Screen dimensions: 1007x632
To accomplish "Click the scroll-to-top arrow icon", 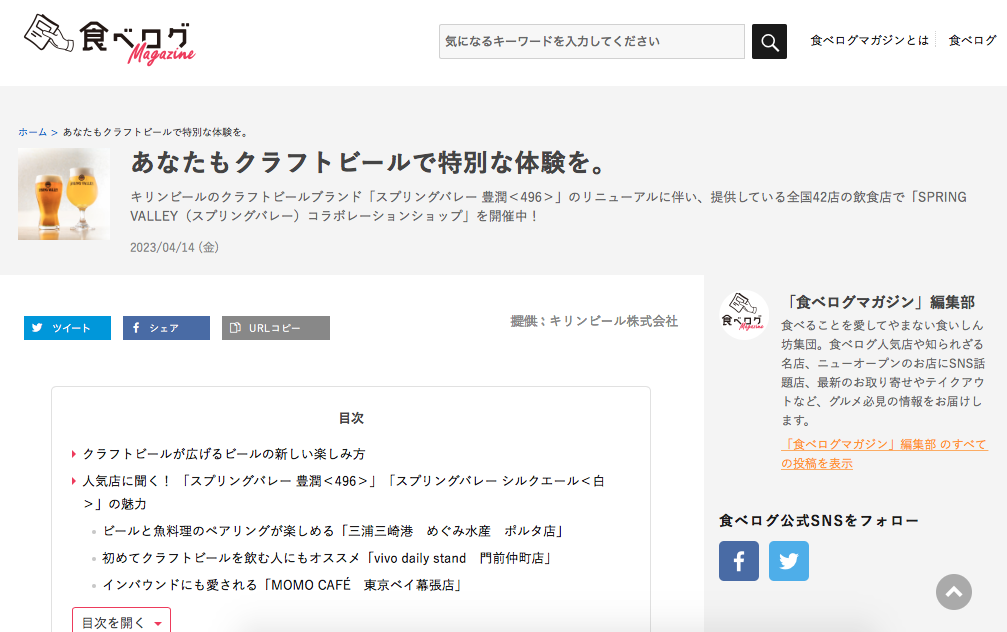I will click(x=954, y=592).
